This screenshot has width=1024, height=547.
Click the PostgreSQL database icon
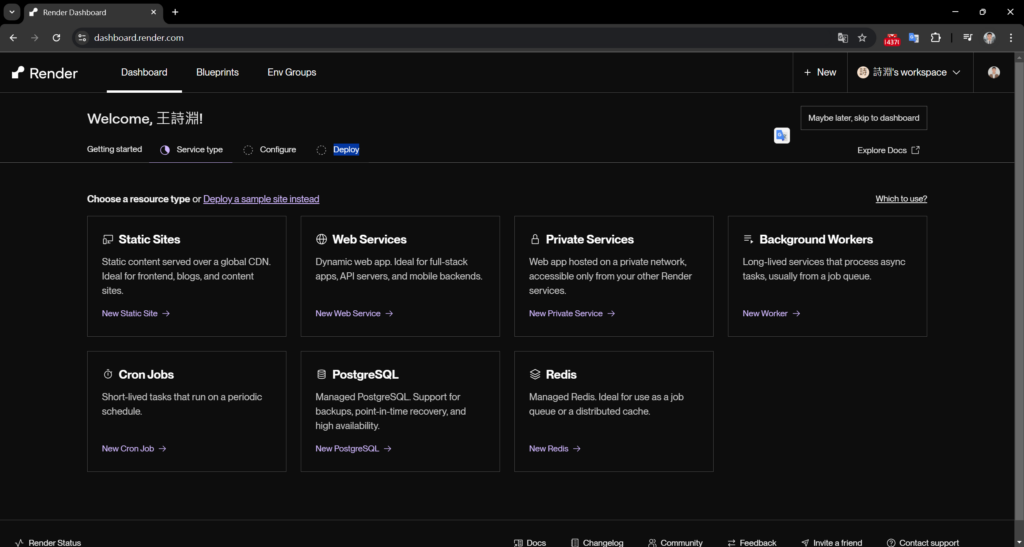[321, 375]
